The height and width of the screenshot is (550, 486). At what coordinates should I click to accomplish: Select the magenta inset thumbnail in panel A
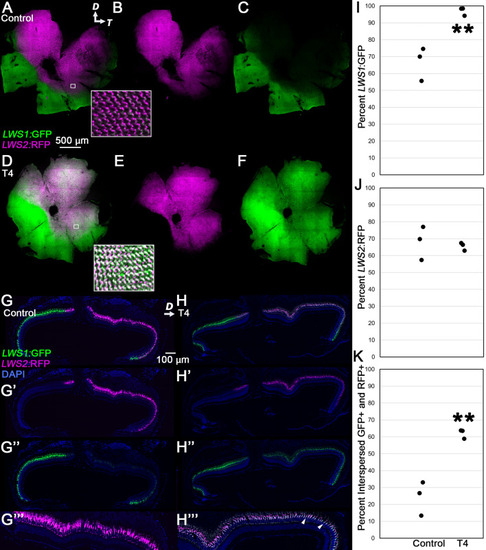(121, 113)
